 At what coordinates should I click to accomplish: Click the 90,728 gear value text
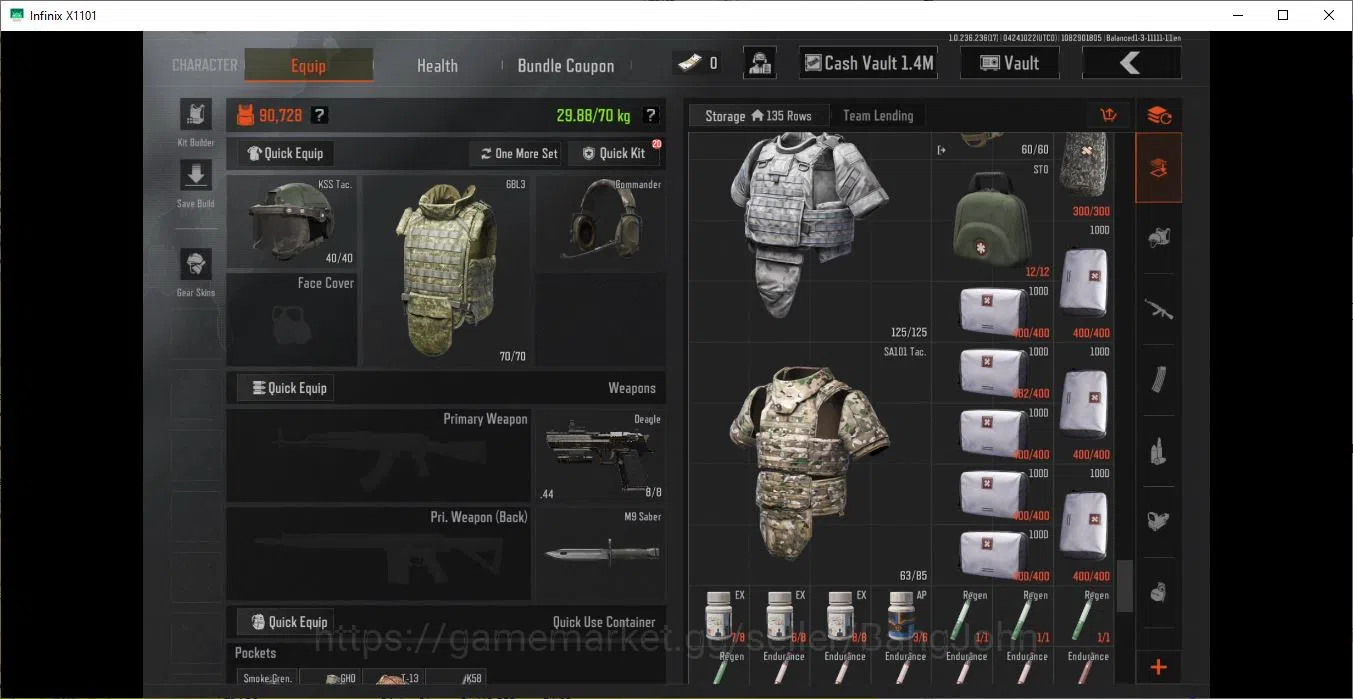click(280, 115)
